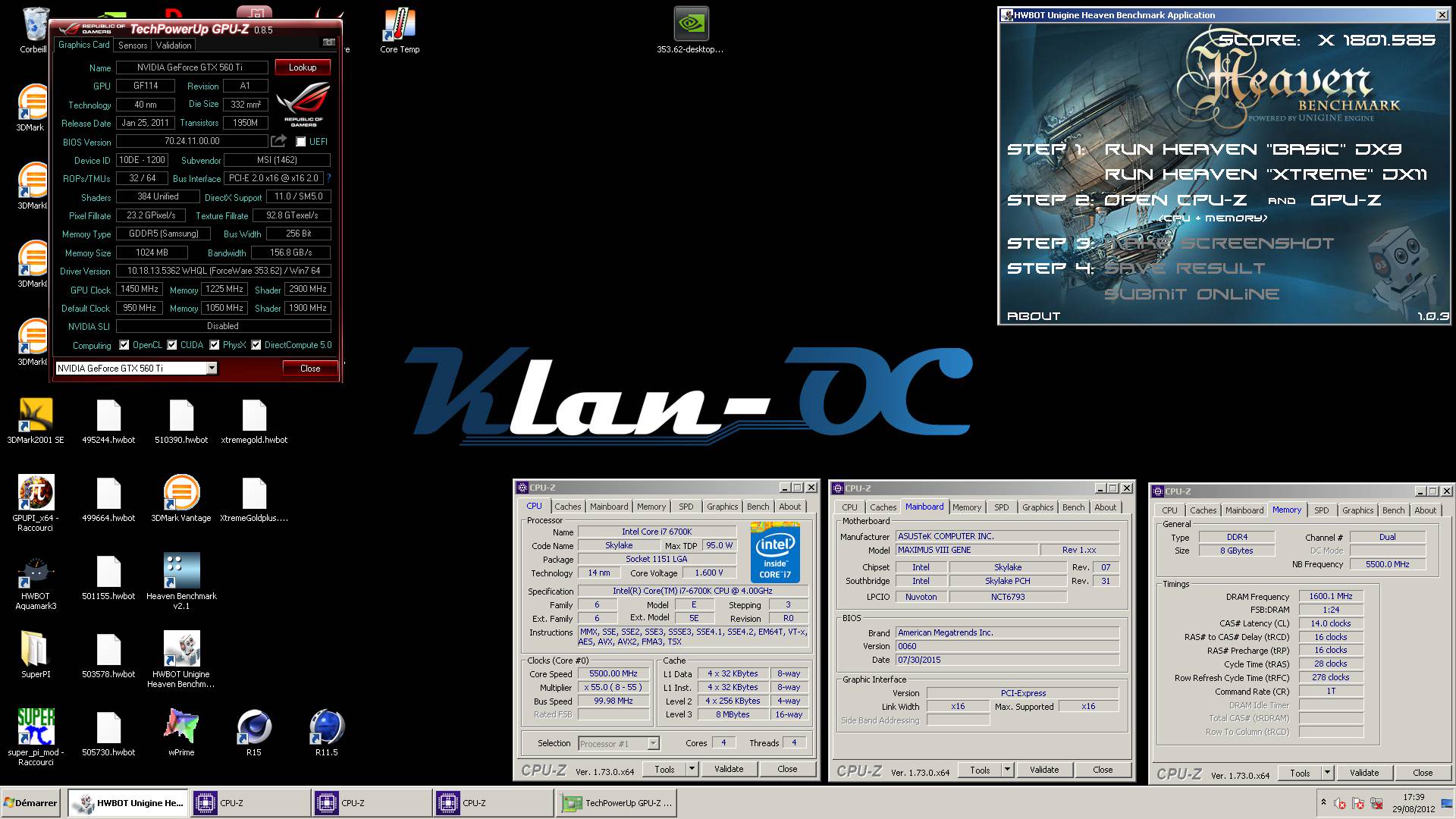Click Submit Online in HWBOT Heaven

1191,294
